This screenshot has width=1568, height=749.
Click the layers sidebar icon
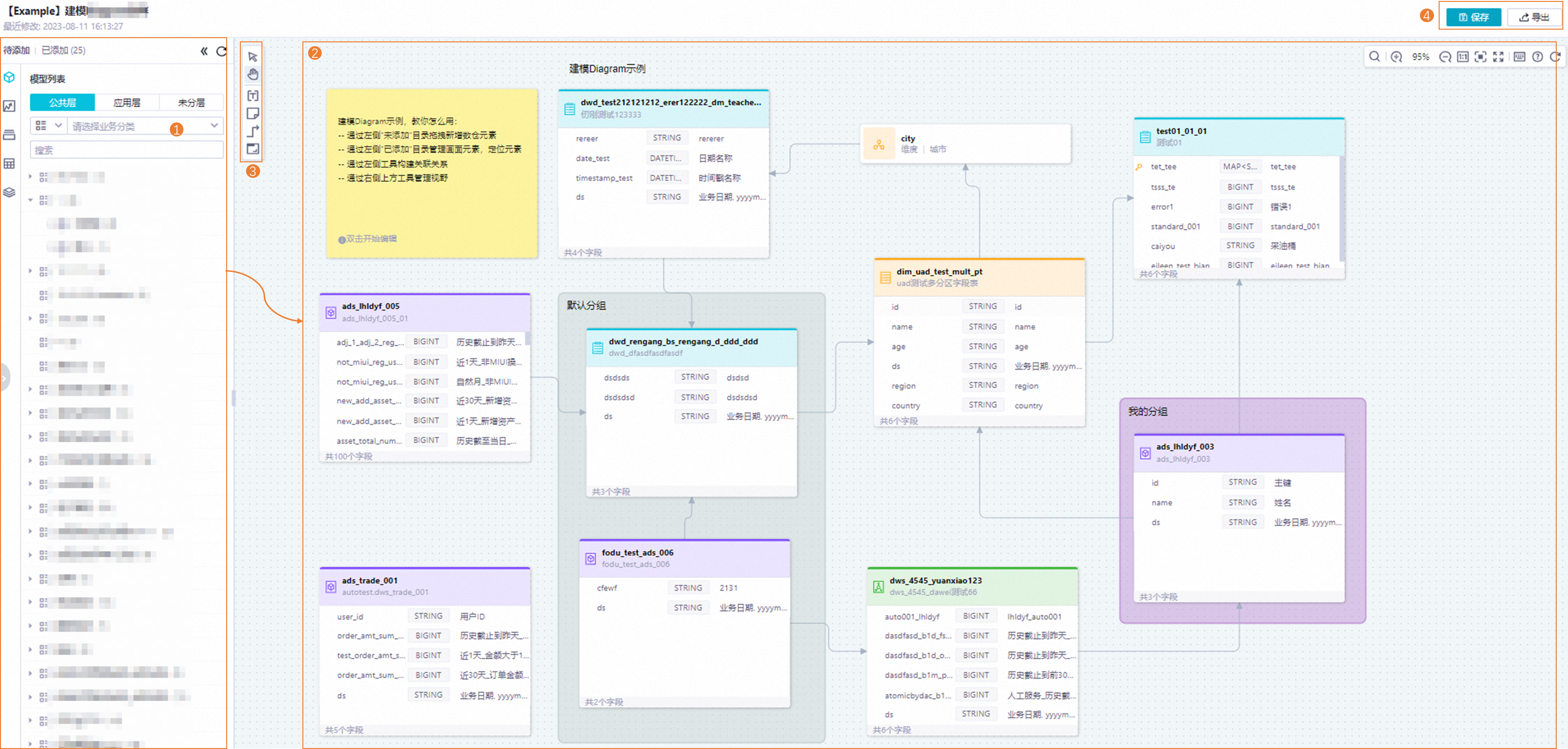coord(9,192)
